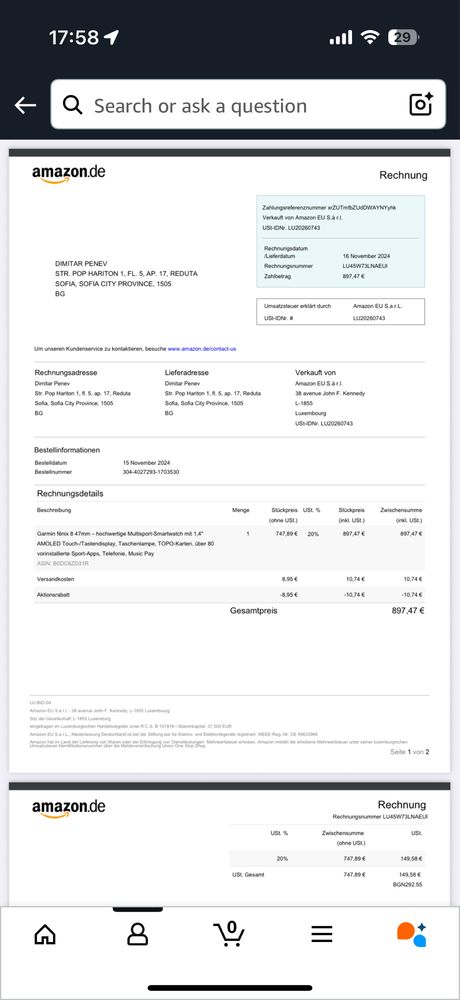Select the 'Rechnungsadresse' heading
The image size is (460, 1000).
66,372
